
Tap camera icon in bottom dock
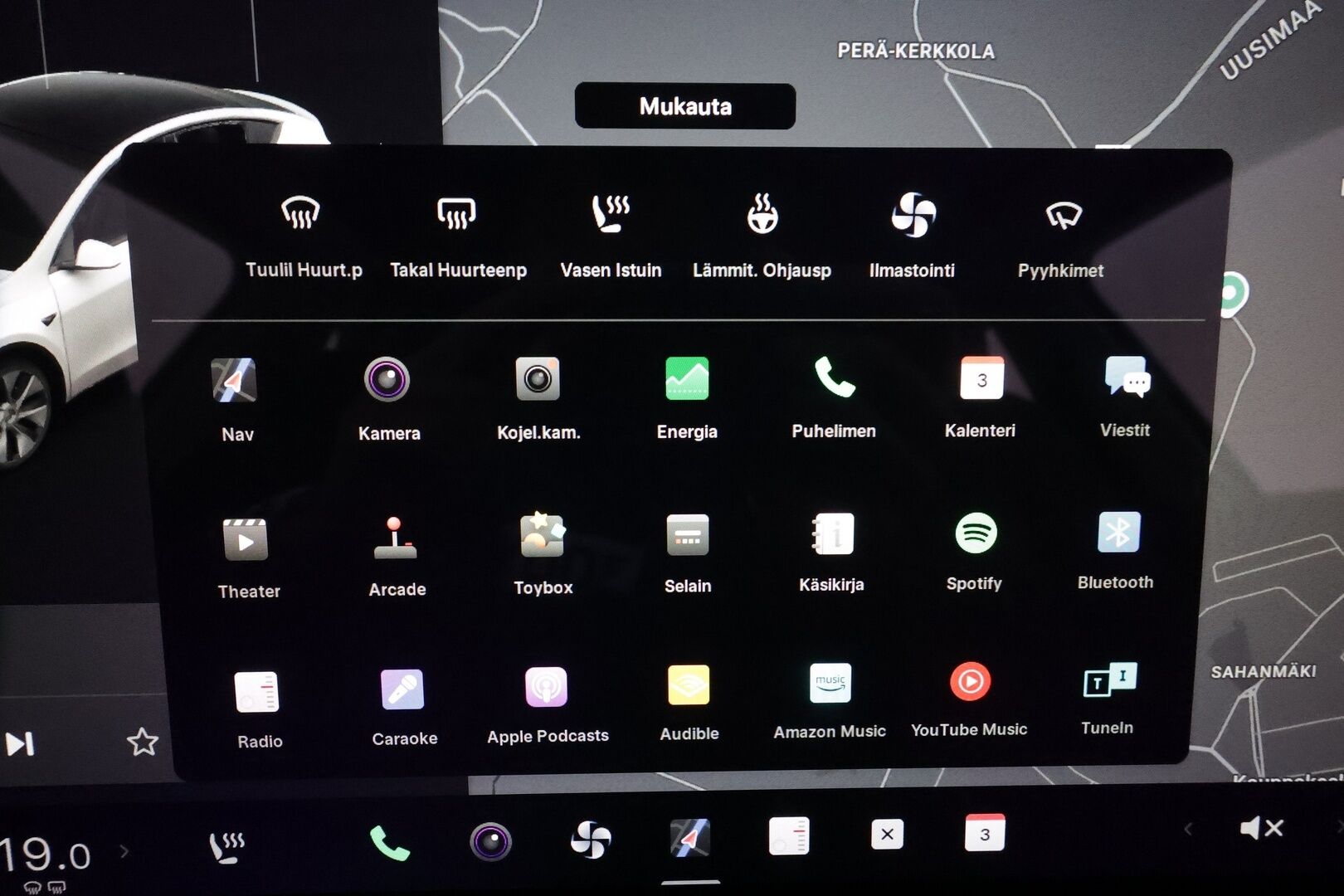[x=490, y=842]
